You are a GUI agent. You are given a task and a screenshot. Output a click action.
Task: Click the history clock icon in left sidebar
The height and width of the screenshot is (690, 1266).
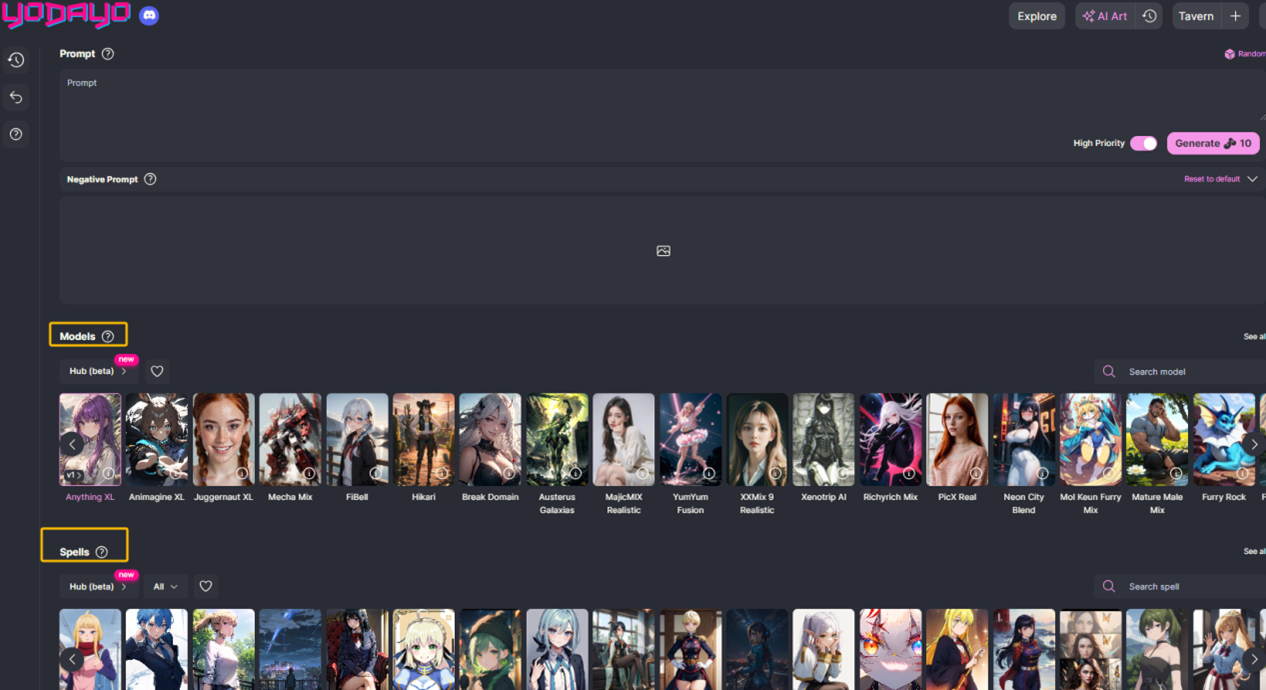click(x=16, y=60)
